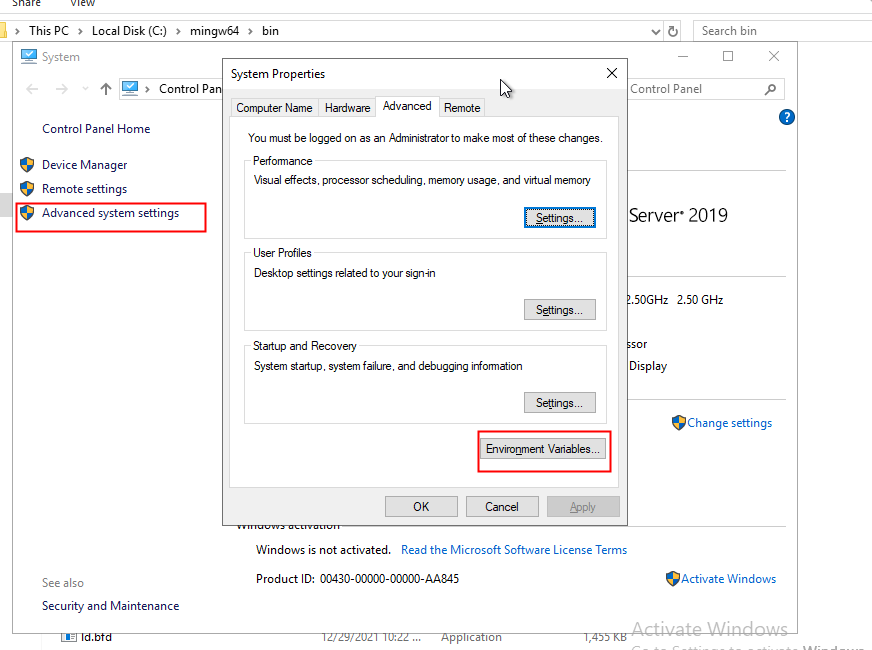The width and height of the screenshot is (872, 650).
Task: Click the up-arrow to go to parent folder
Action: pos(106,88)
